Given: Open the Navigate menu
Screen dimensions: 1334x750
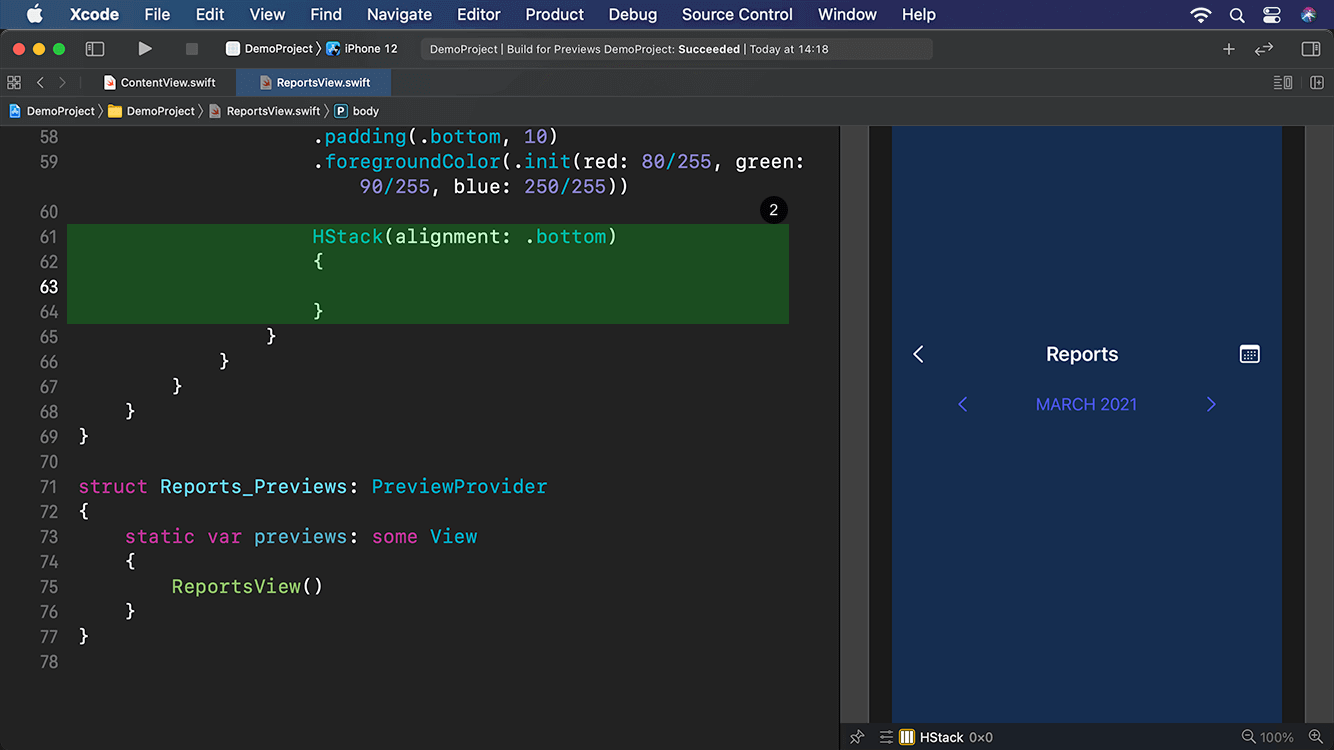Looking at the screenshot, I should 399,14.
